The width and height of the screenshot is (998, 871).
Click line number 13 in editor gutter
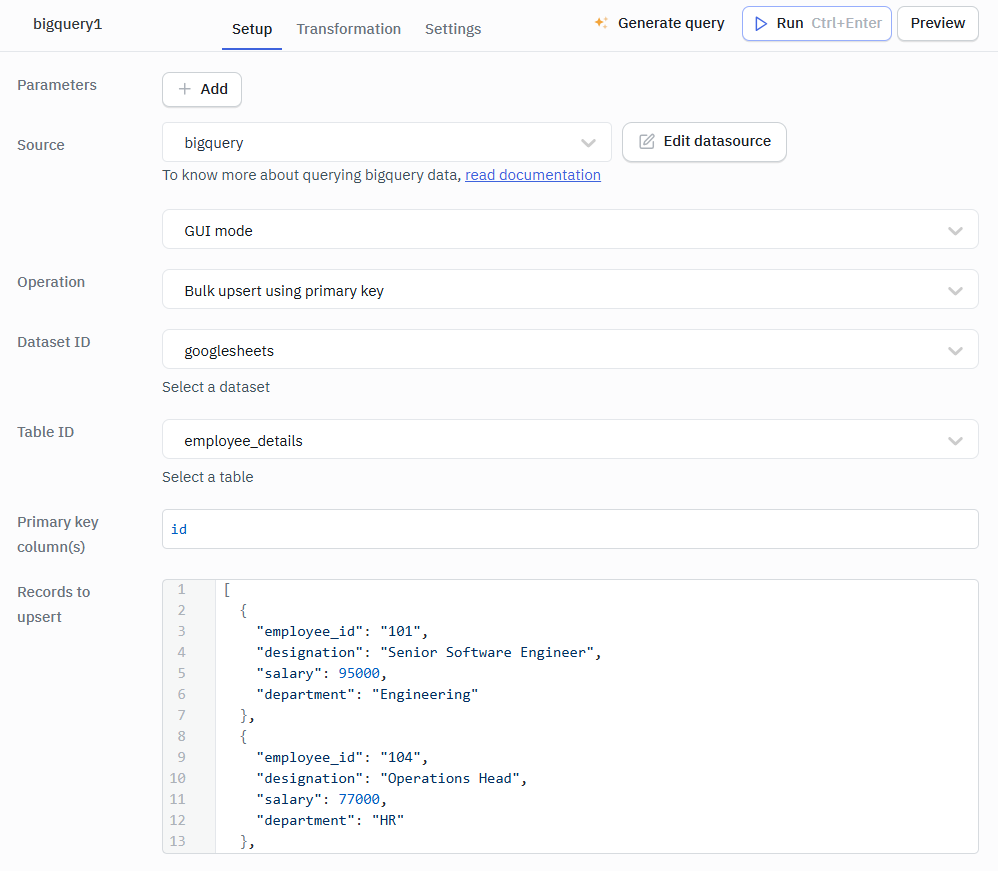pos(178,841)
